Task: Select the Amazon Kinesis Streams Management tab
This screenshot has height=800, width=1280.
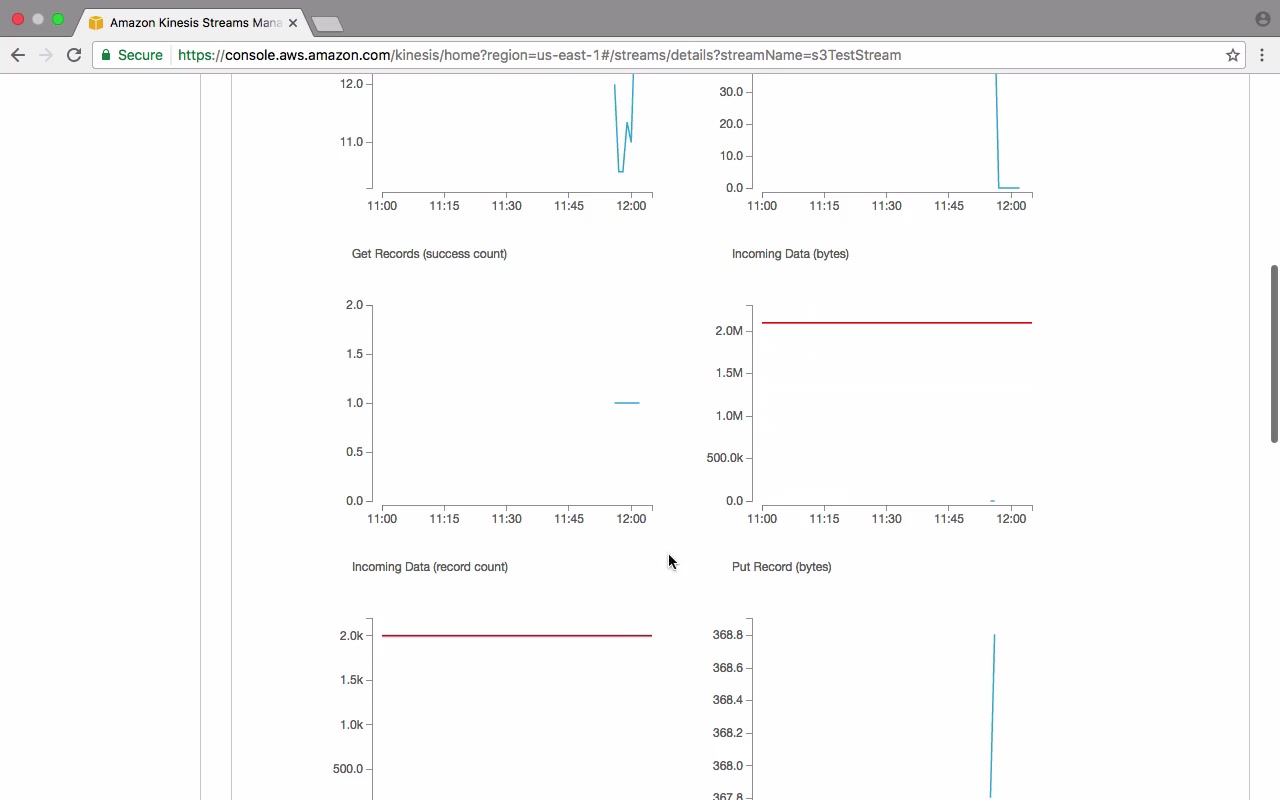Action: click(x=190, y=22)
